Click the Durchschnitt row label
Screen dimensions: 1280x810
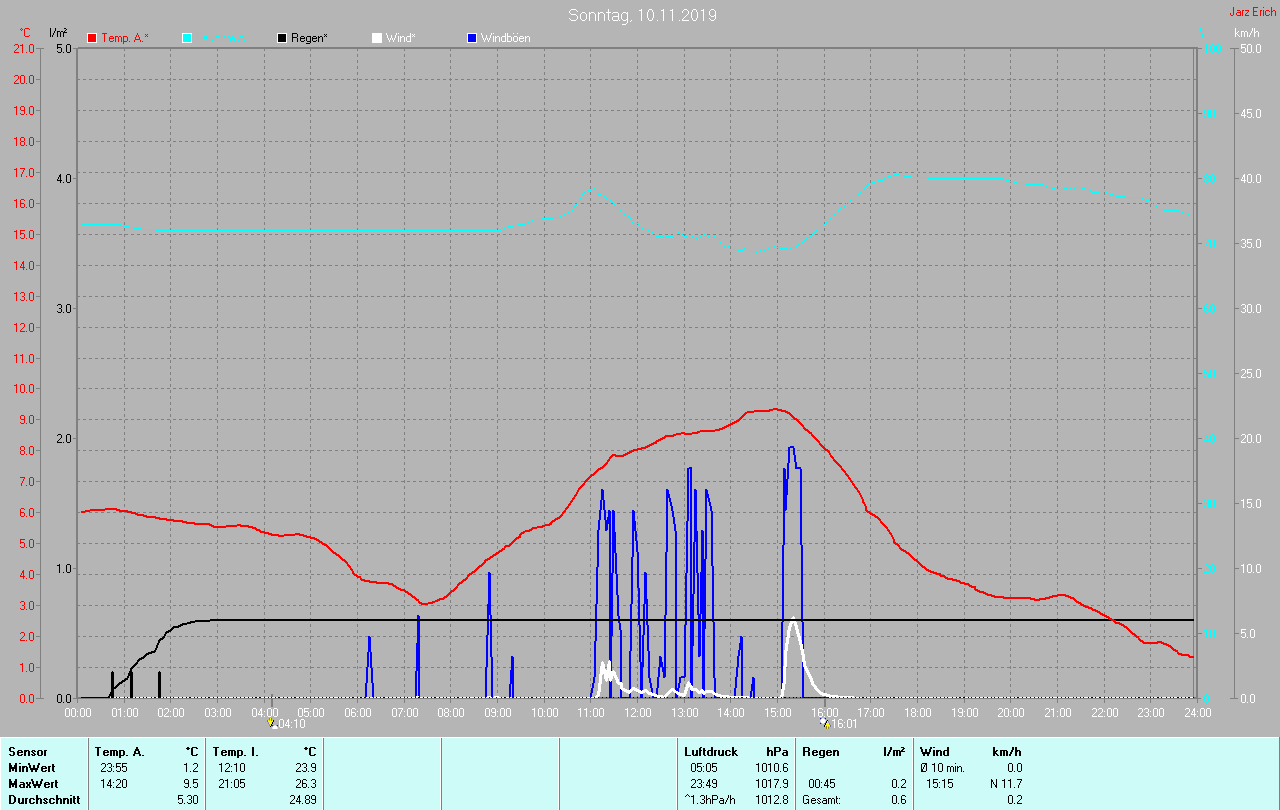[43, 799]
